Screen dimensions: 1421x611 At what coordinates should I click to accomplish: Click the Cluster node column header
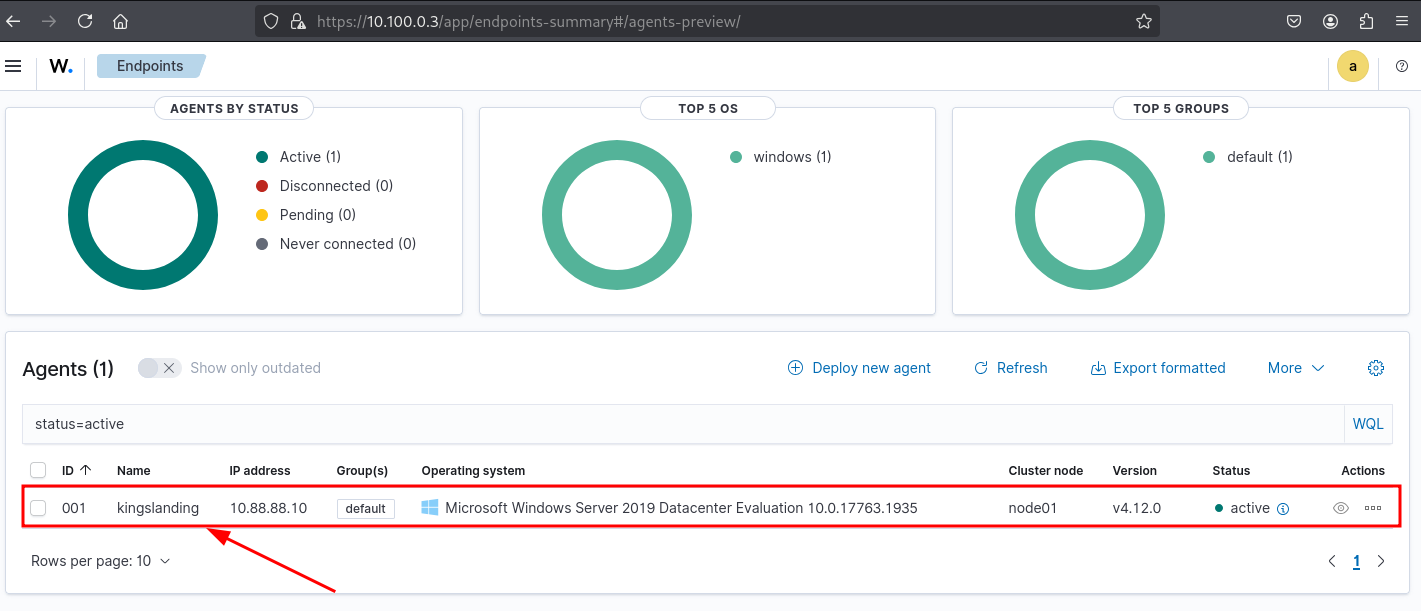[1046, 470]
